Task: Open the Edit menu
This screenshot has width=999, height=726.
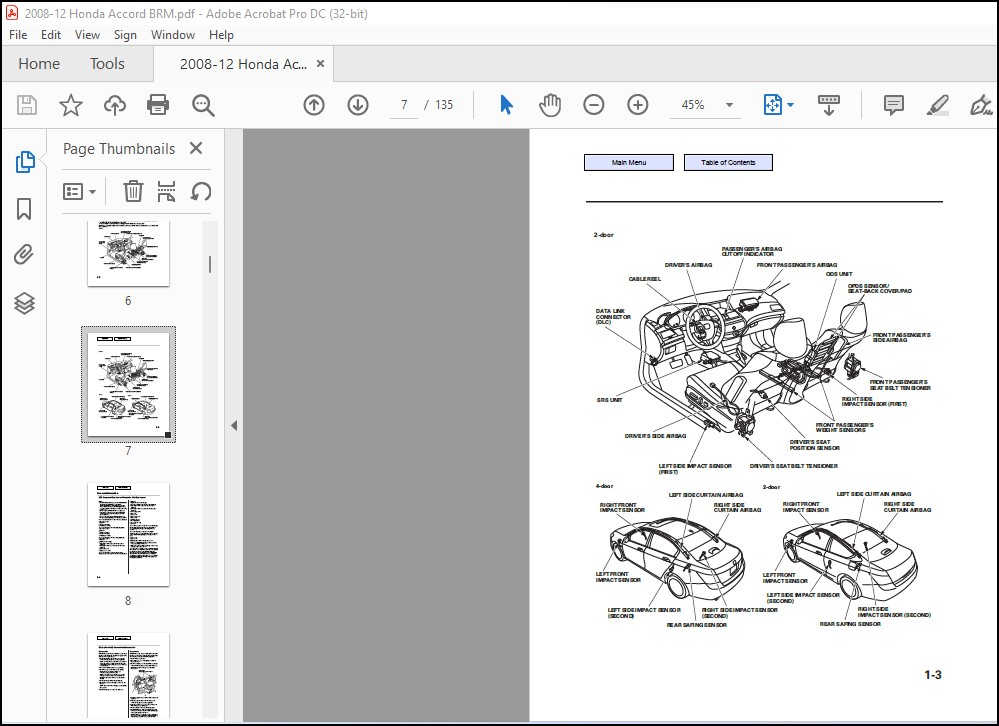Action: 51,35
